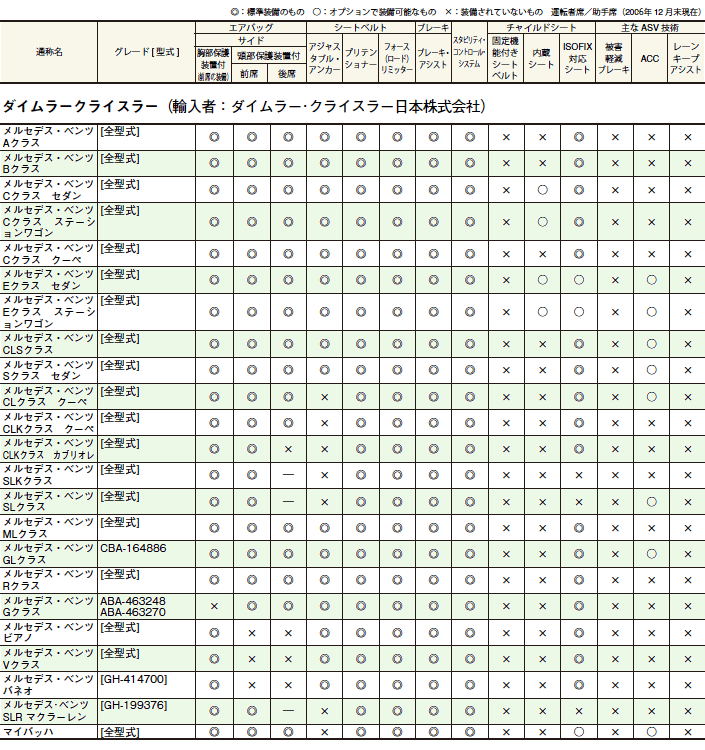Select the CLKクラス クーペ row name

pyautogui.click(x=48, y=423)
